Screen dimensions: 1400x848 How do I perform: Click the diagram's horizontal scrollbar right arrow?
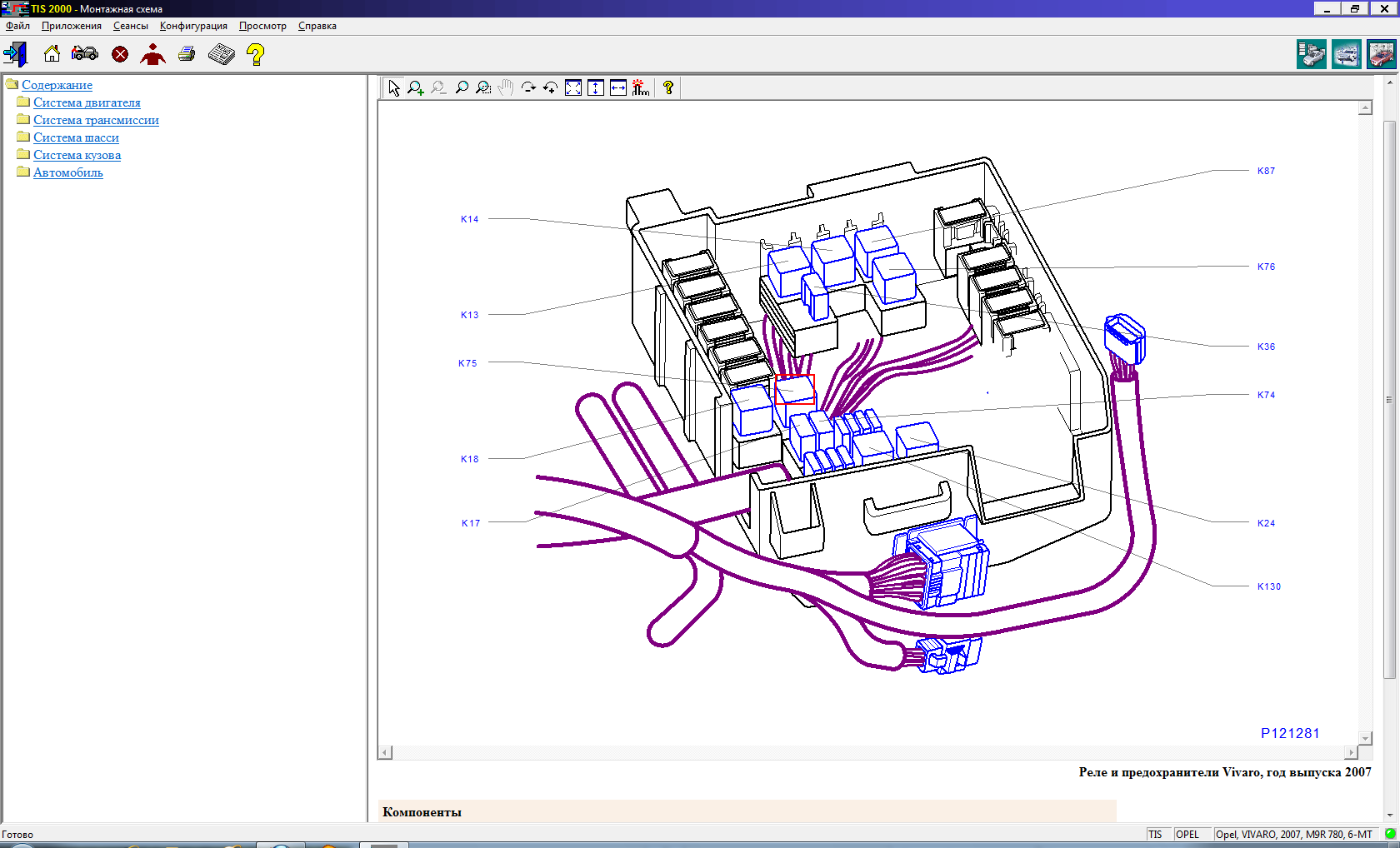pos(1352,752)
